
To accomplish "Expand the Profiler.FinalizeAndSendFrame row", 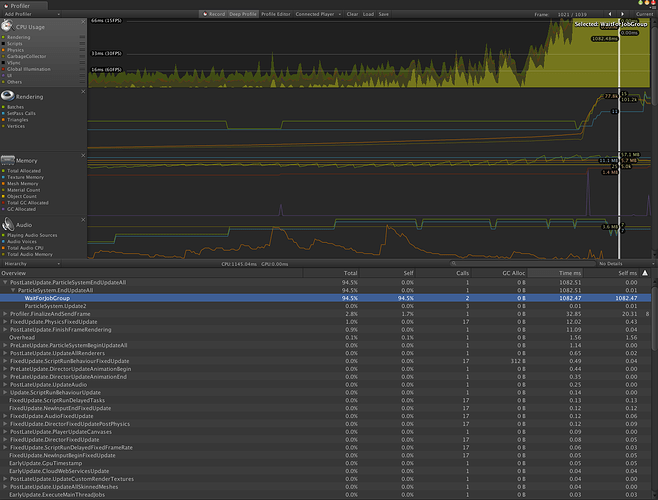I will coord(5,314).
